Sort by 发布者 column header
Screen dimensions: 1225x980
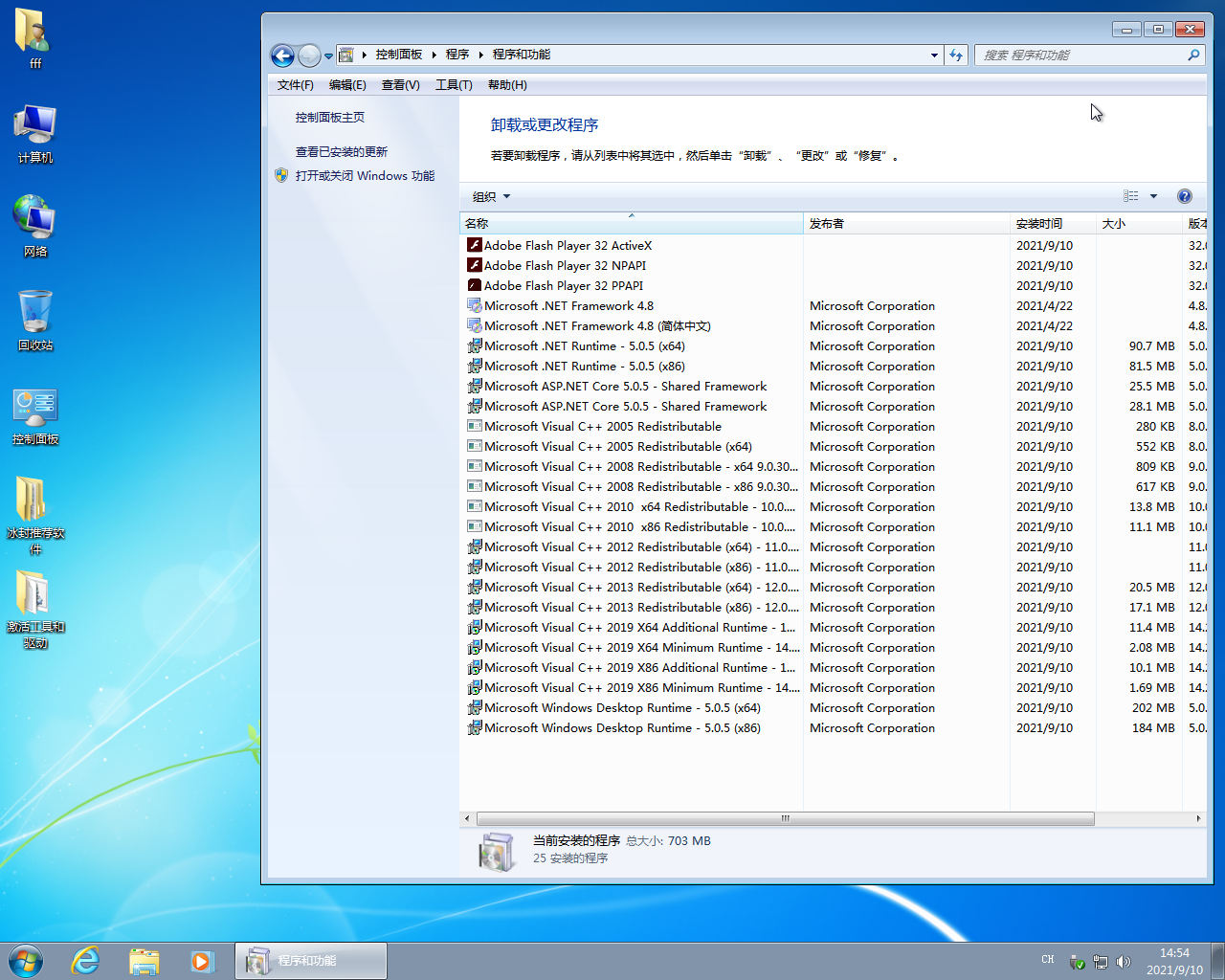click(906, 224)
